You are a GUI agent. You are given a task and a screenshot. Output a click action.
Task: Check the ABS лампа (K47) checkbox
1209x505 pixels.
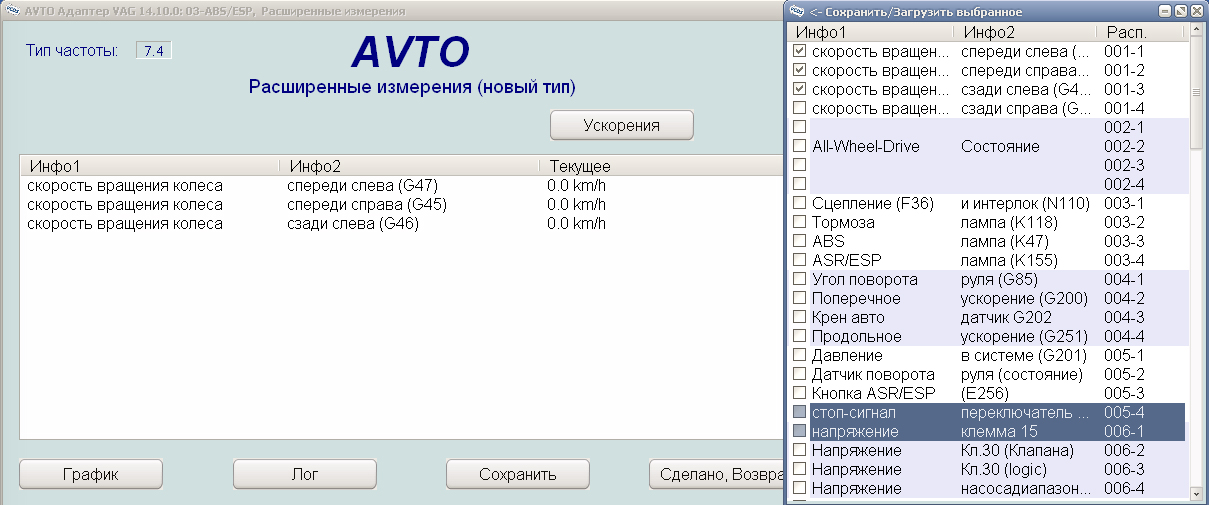pos(799,241)
